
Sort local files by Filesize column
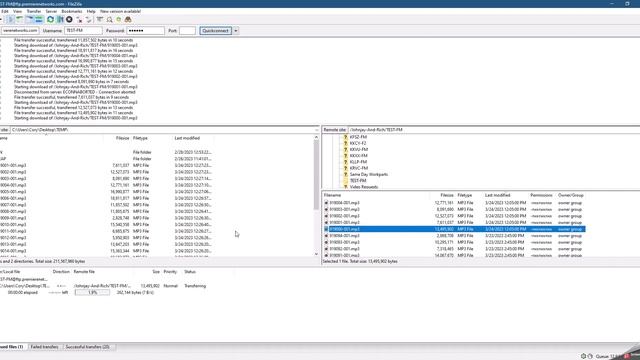(x=122, y=138)
